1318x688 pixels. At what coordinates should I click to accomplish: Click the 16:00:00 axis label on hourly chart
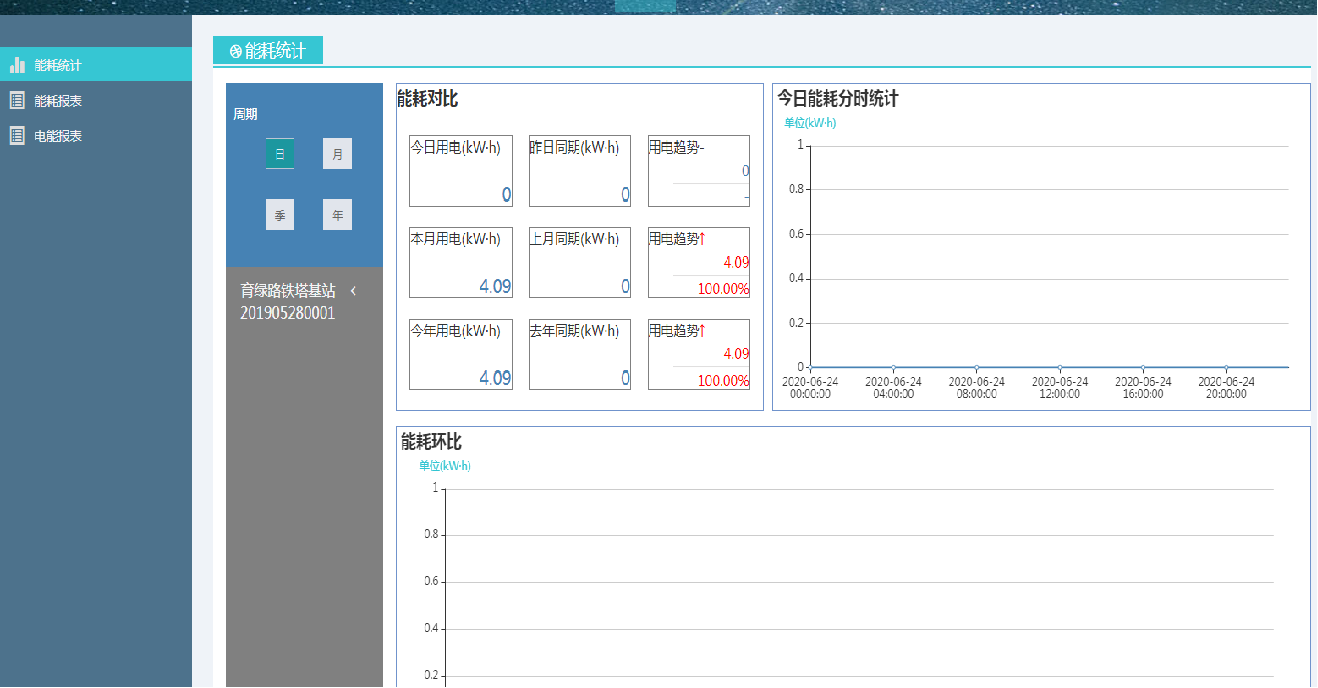tap(1143, 394)
